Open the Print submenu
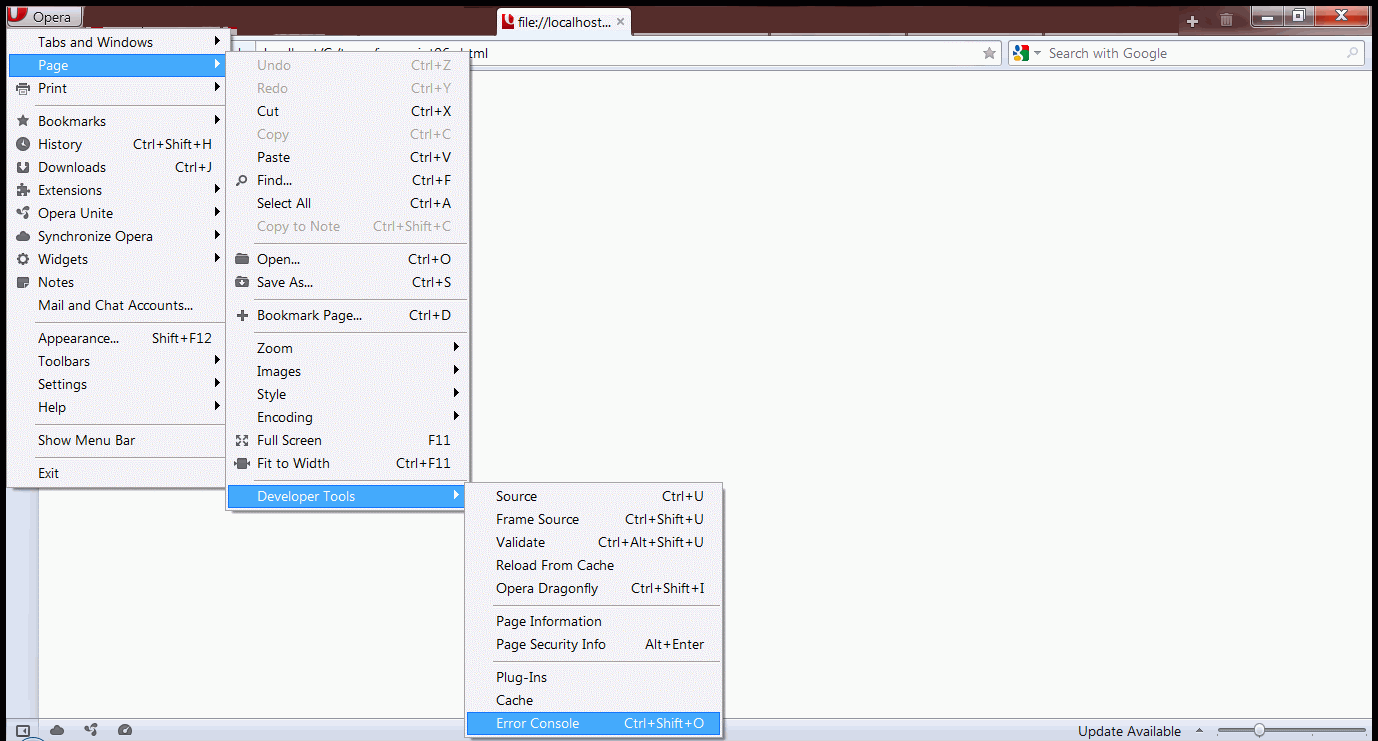The image size is (1378, 741). coord(116,88)
